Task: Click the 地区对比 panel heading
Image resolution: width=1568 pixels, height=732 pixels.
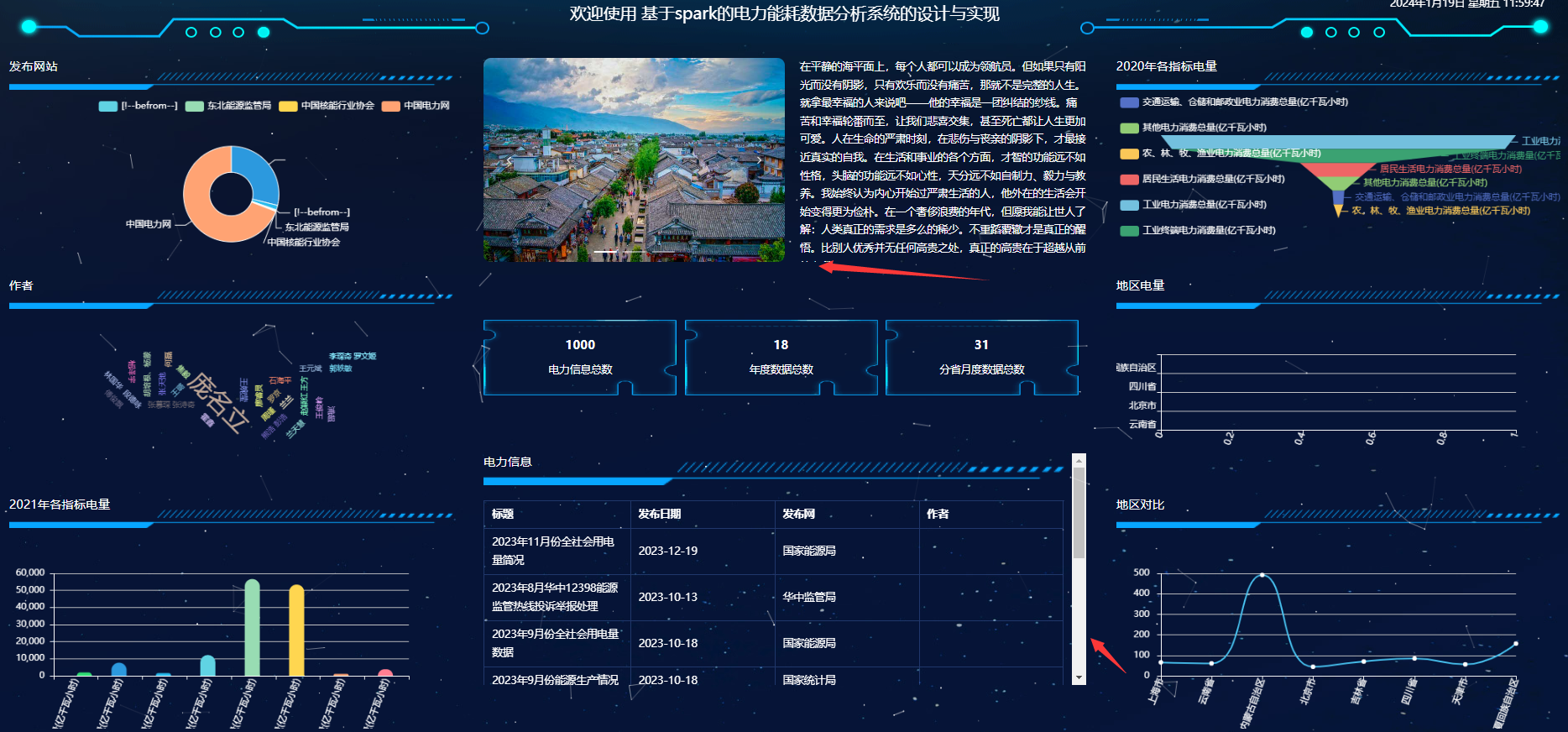Action: click(x=1141, y=505)
